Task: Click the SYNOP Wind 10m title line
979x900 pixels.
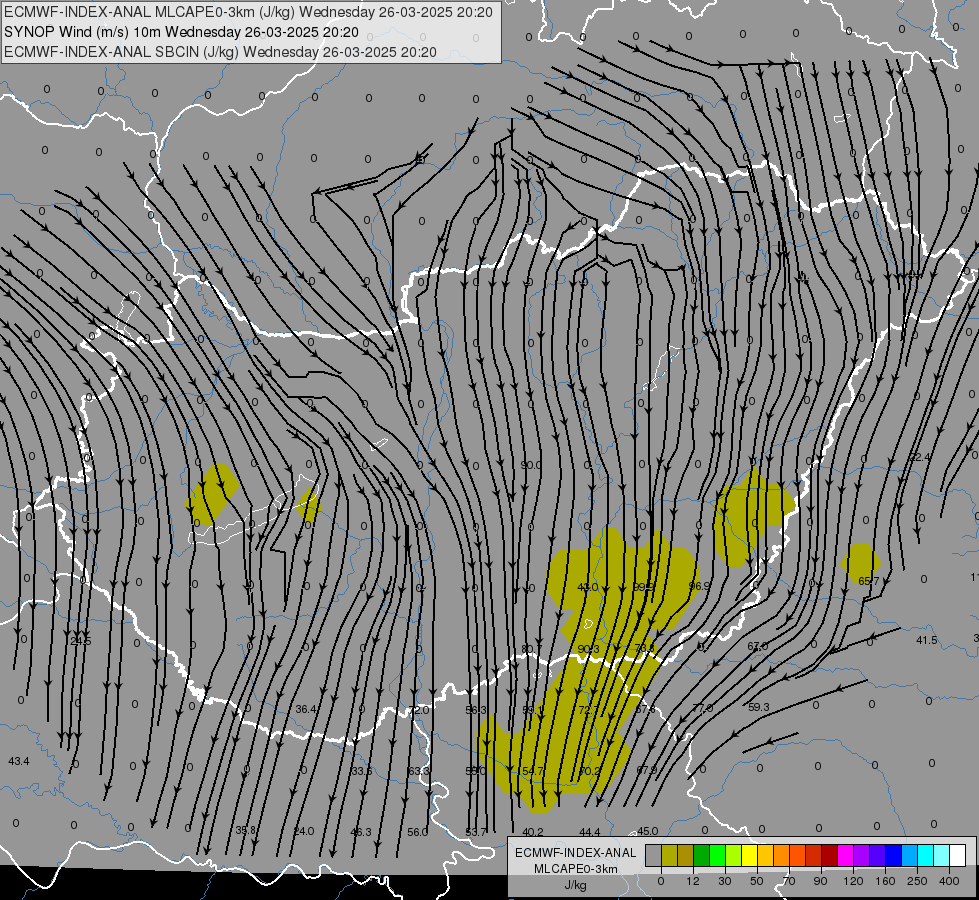Action: (181, 32)
